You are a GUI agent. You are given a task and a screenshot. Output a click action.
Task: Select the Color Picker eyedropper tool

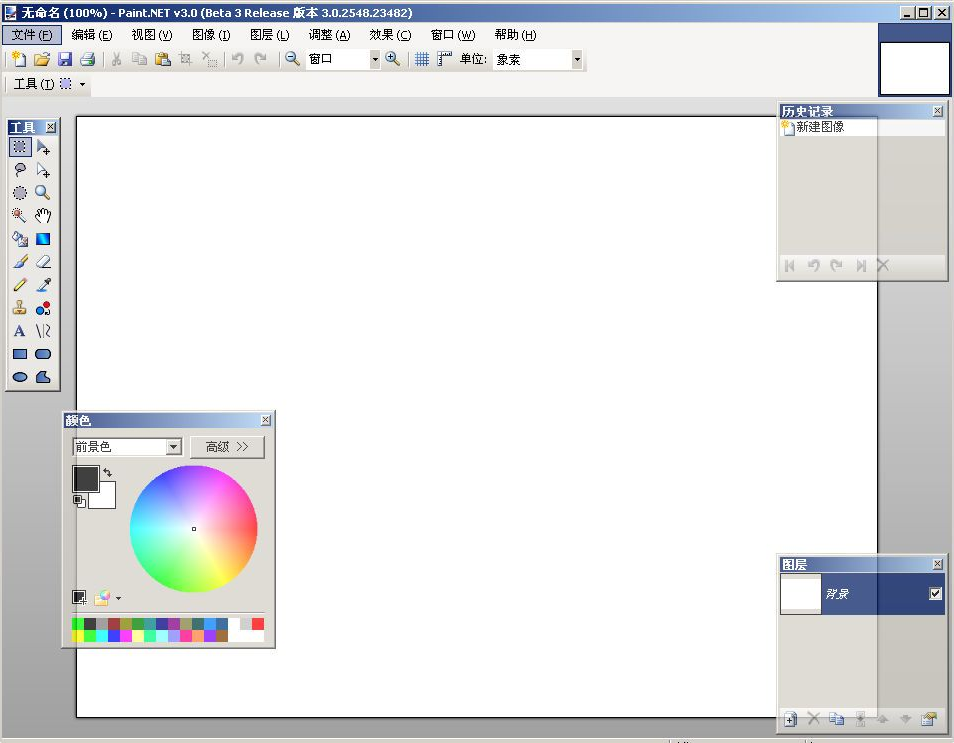tap(43, 285)
